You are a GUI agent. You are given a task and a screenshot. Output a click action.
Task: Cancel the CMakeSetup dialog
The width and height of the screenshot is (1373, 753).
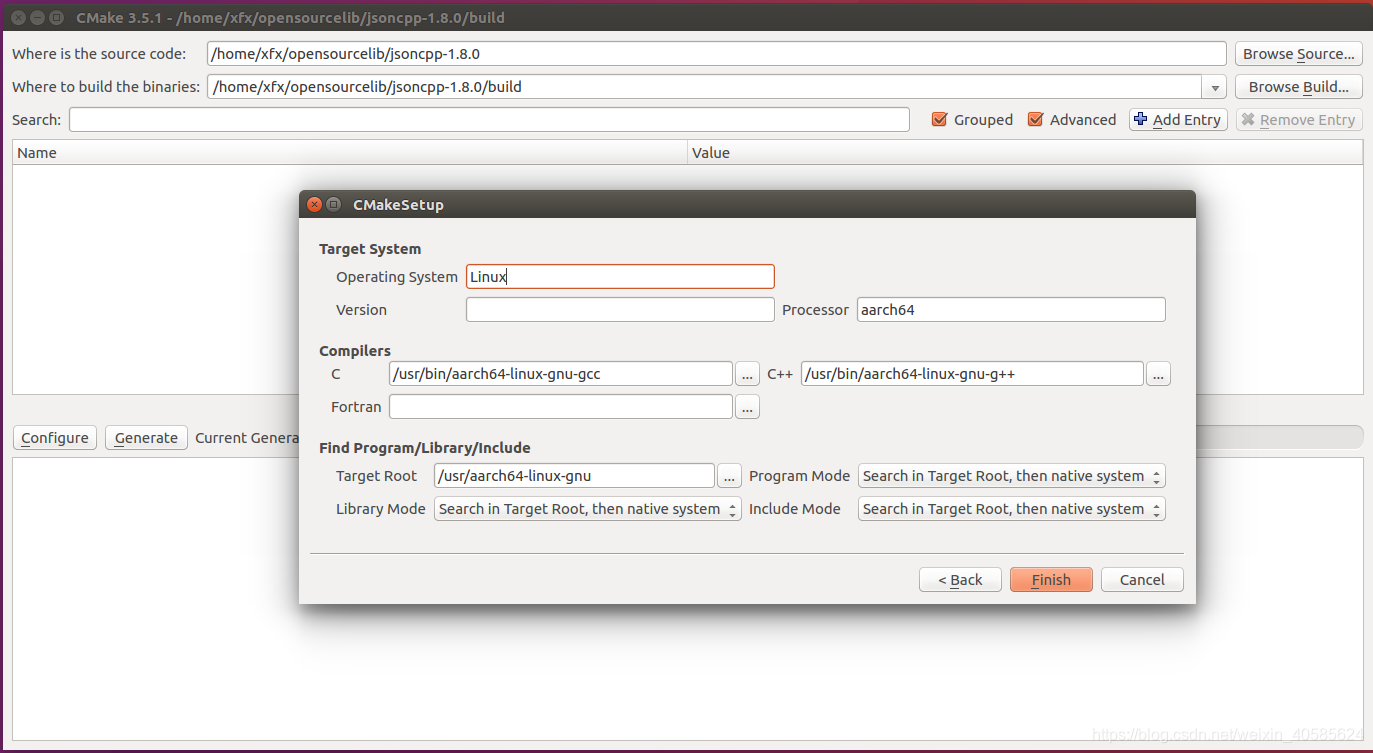point(1142,580)
